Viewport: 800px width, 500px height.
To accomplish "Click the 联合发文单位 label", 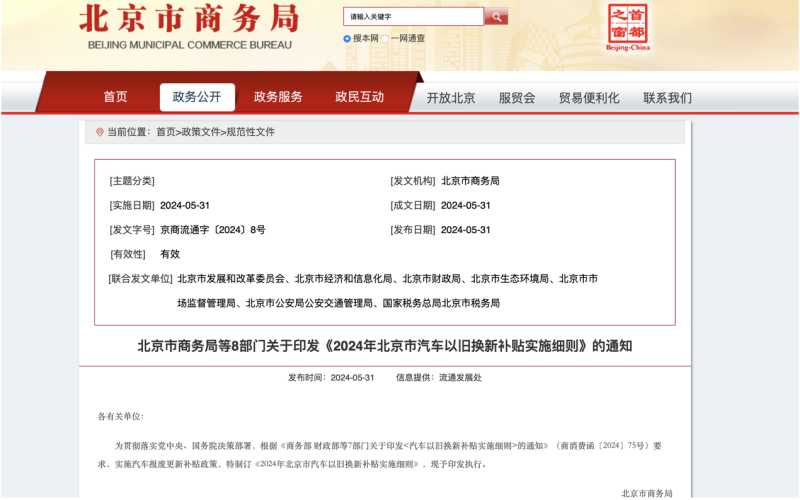I will click(x=140, y=279).
